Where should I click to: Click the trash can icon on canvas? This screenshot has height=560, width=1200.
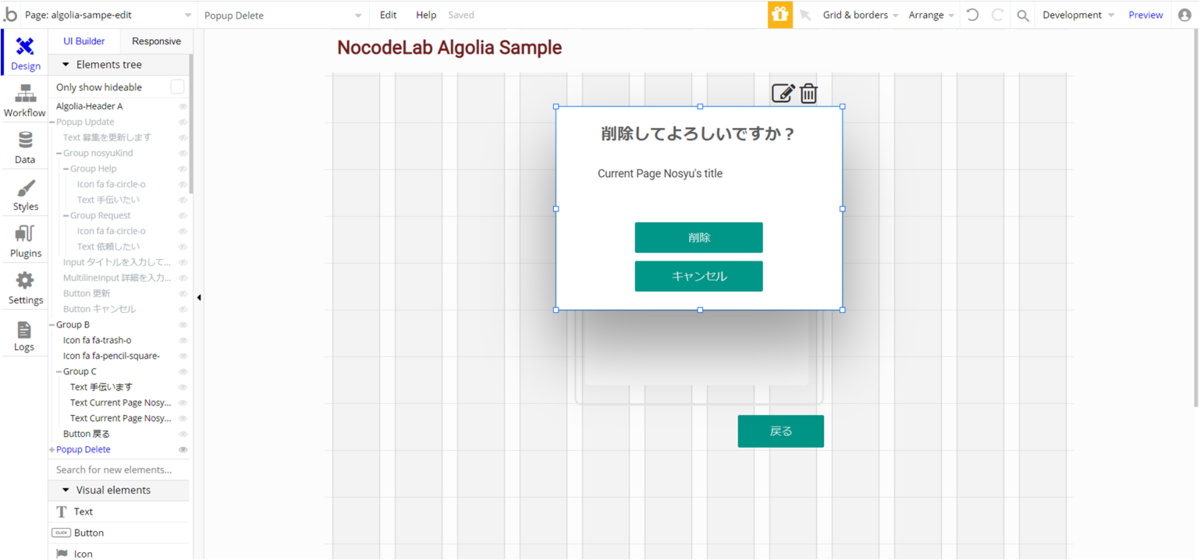808,93
